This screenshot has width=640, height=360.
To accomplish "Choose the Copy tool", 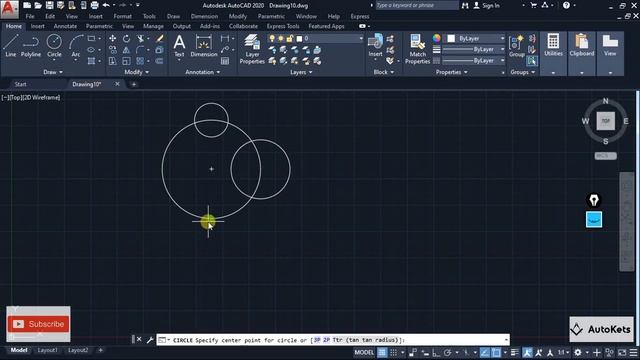I will click(x=112, y=50).
